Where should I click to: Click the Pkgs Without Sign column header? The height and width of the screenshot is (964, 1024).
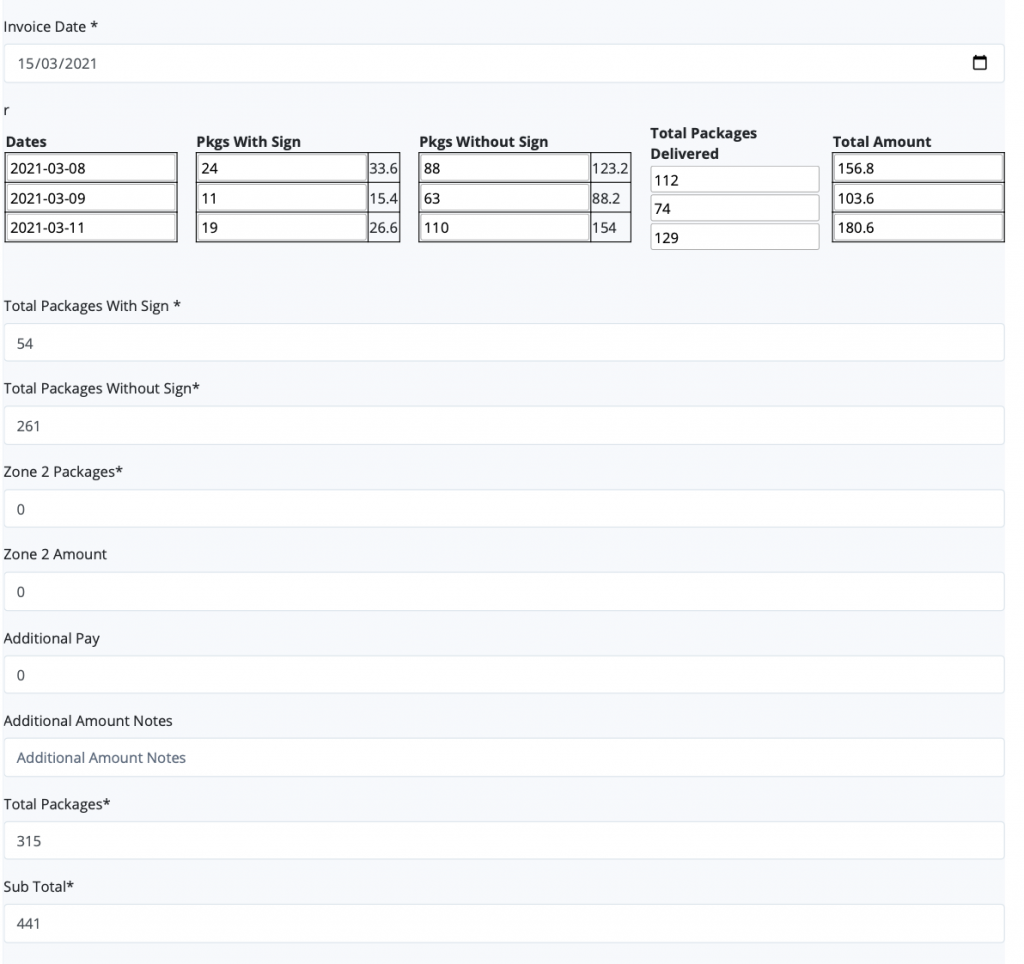[483, 142]
